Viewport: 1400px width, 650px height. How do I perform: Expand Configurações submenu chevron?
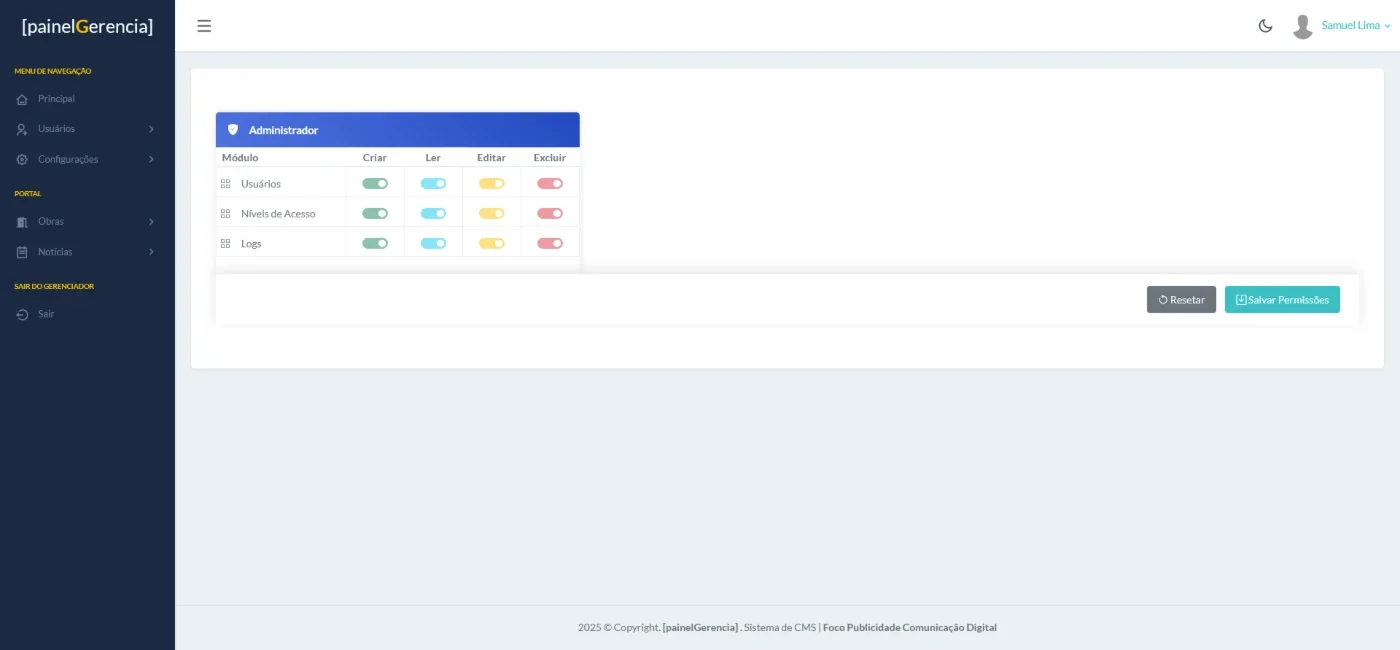click(x=151, y=159)
